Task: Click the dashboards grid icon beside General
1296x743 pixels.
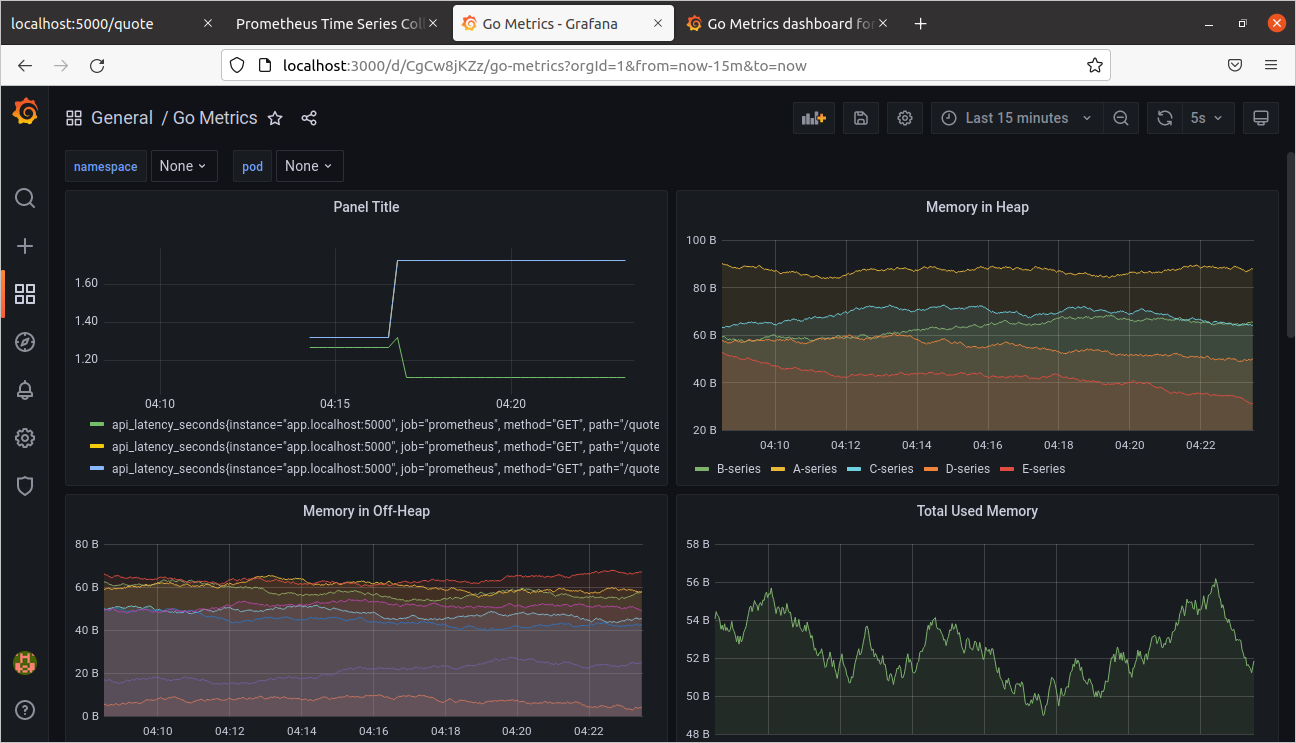Action: [x=74, y=118]
